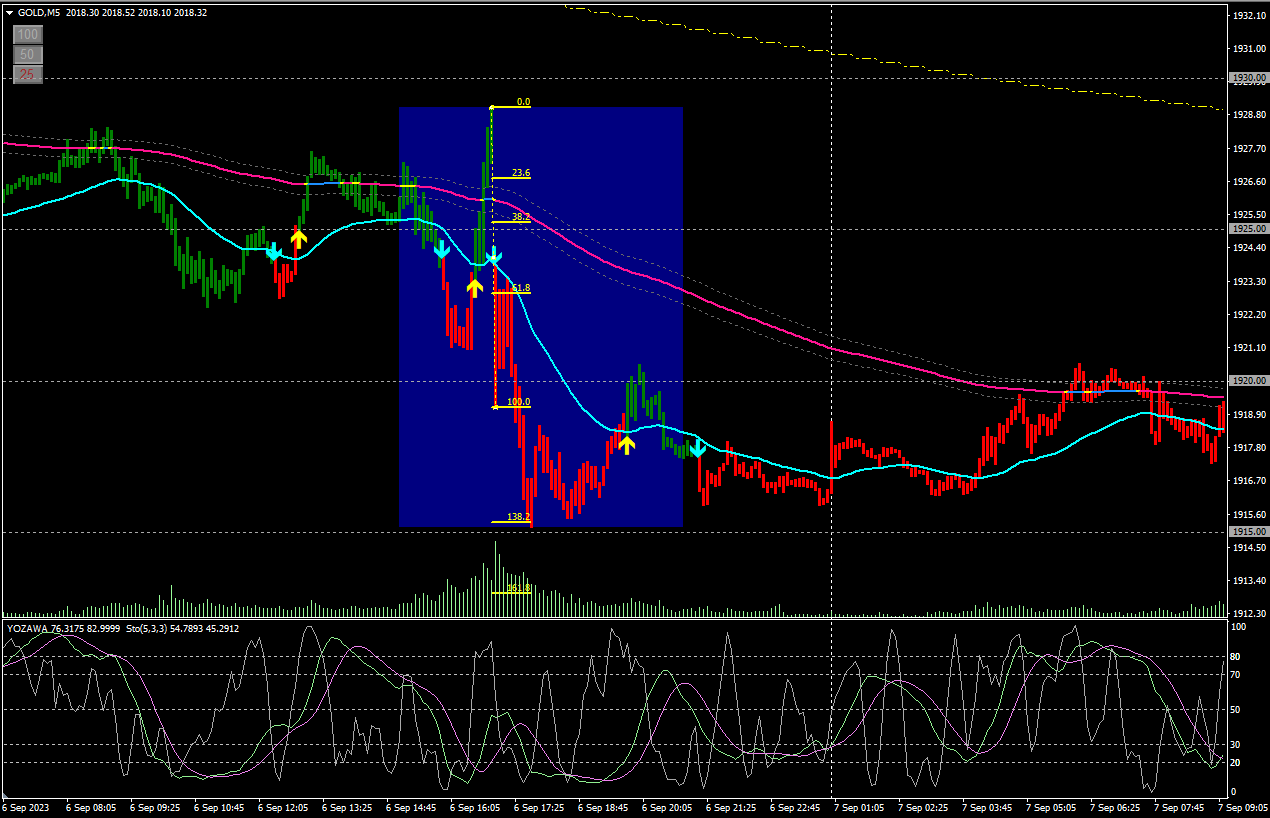Click 6 Sep 17:25 on the time axis
The width and height of the screenshot is (1270, 818).
coord(538,806)
